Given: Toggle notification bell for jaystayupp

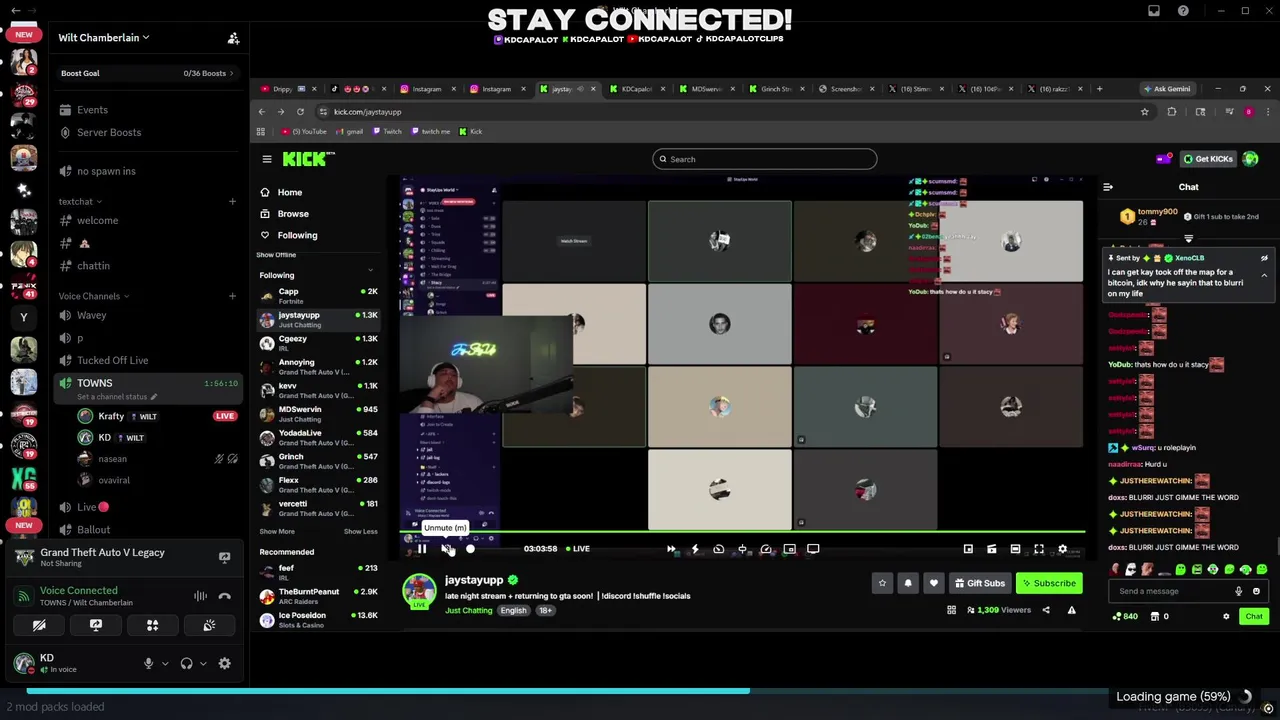Looking at the screenshot, I should click(908, 583).
